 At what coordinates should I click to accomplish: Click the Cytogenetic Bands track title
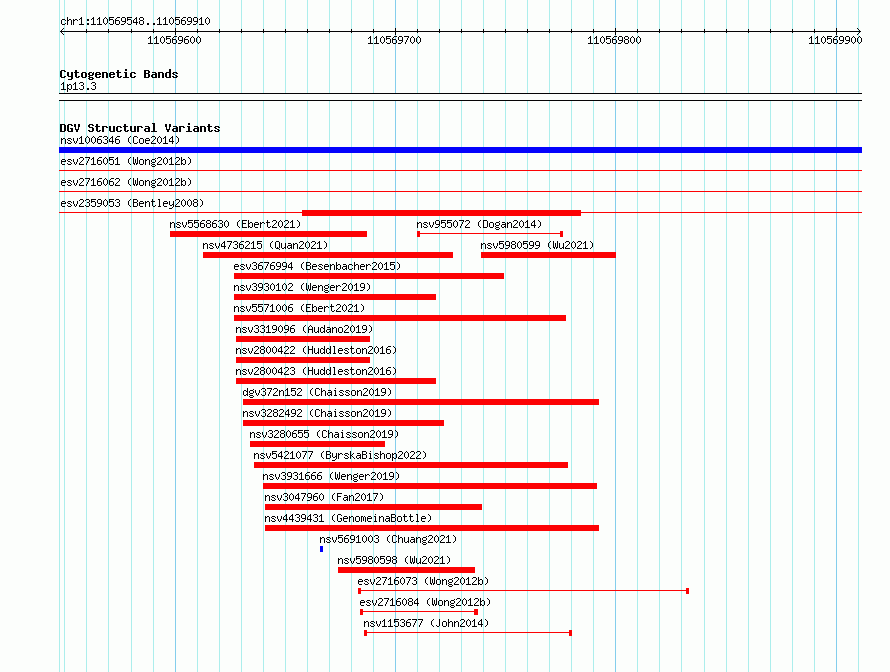119,74
